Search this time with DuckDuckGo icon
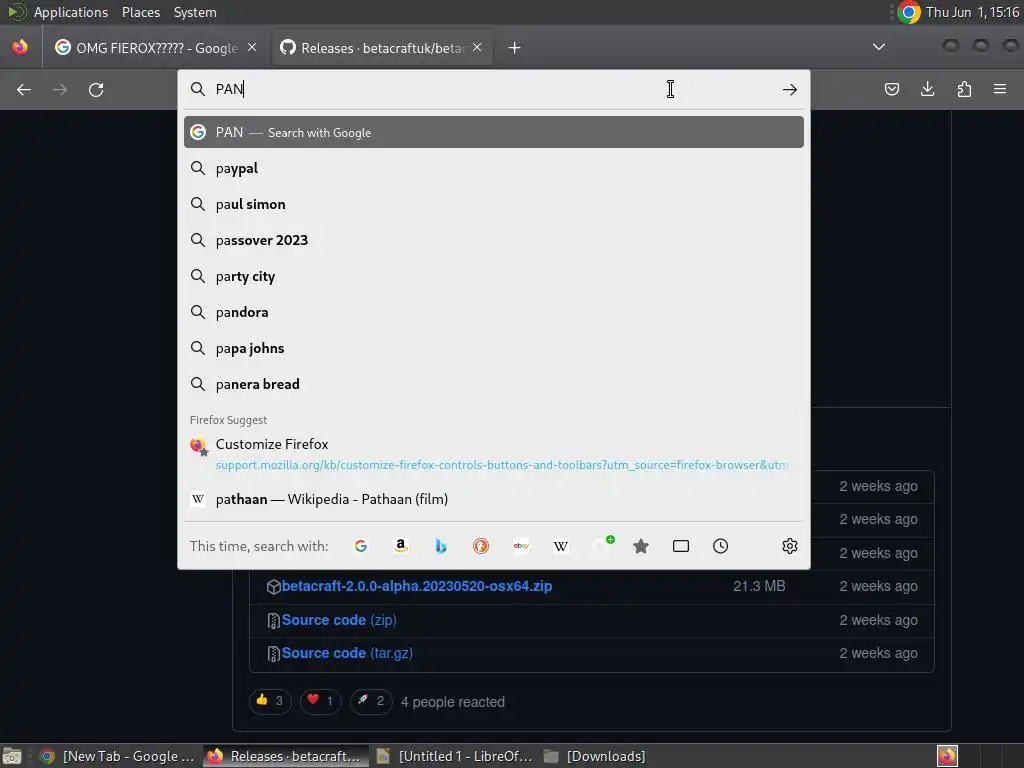Screen dimensions: 1024x768 481,546
